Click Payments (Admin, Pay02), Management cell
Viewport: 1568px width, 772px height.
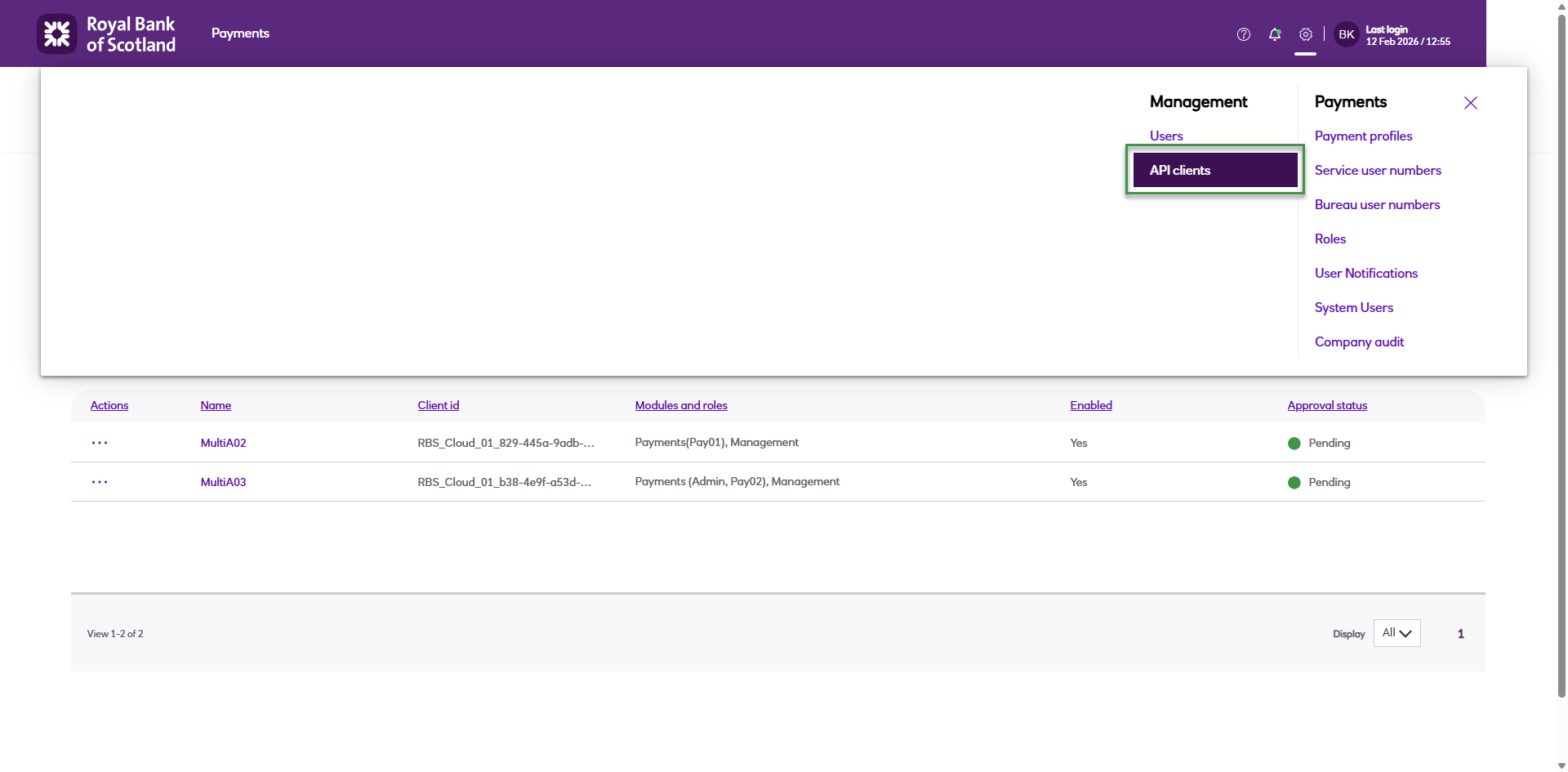(737, 482)
